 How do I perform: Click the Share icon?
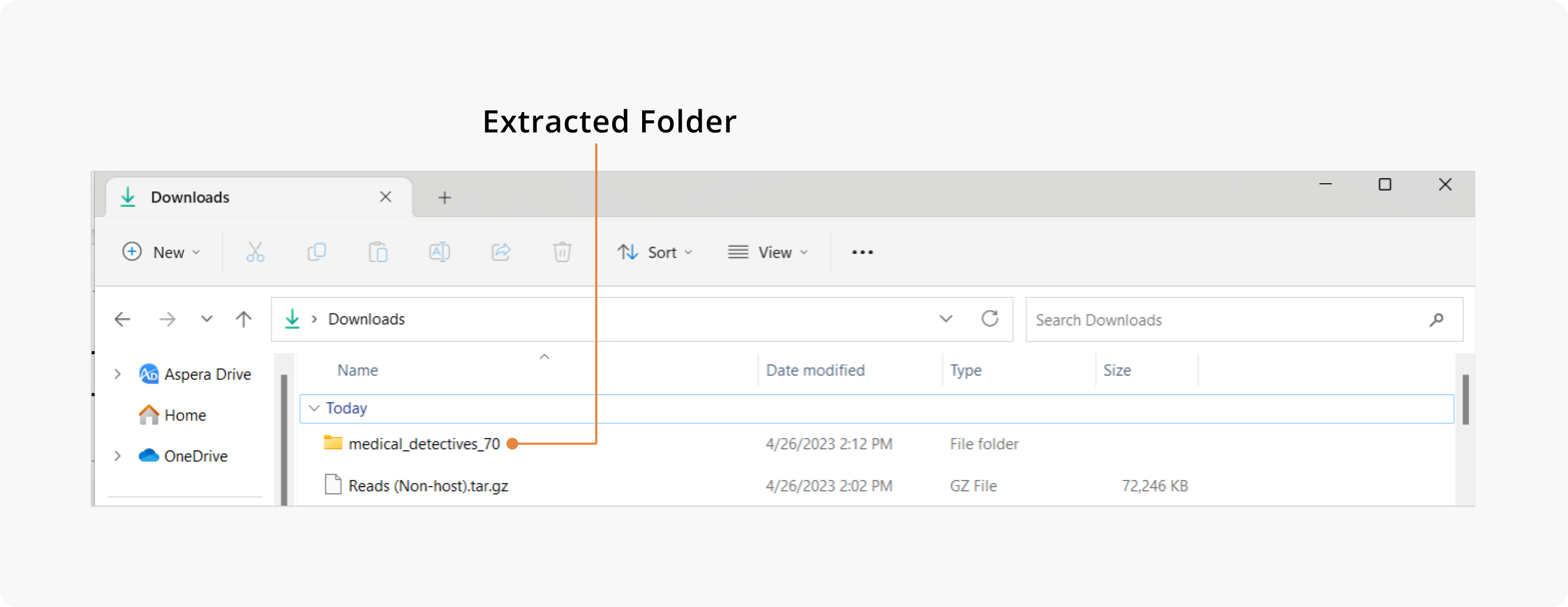(x=501, y=252)
